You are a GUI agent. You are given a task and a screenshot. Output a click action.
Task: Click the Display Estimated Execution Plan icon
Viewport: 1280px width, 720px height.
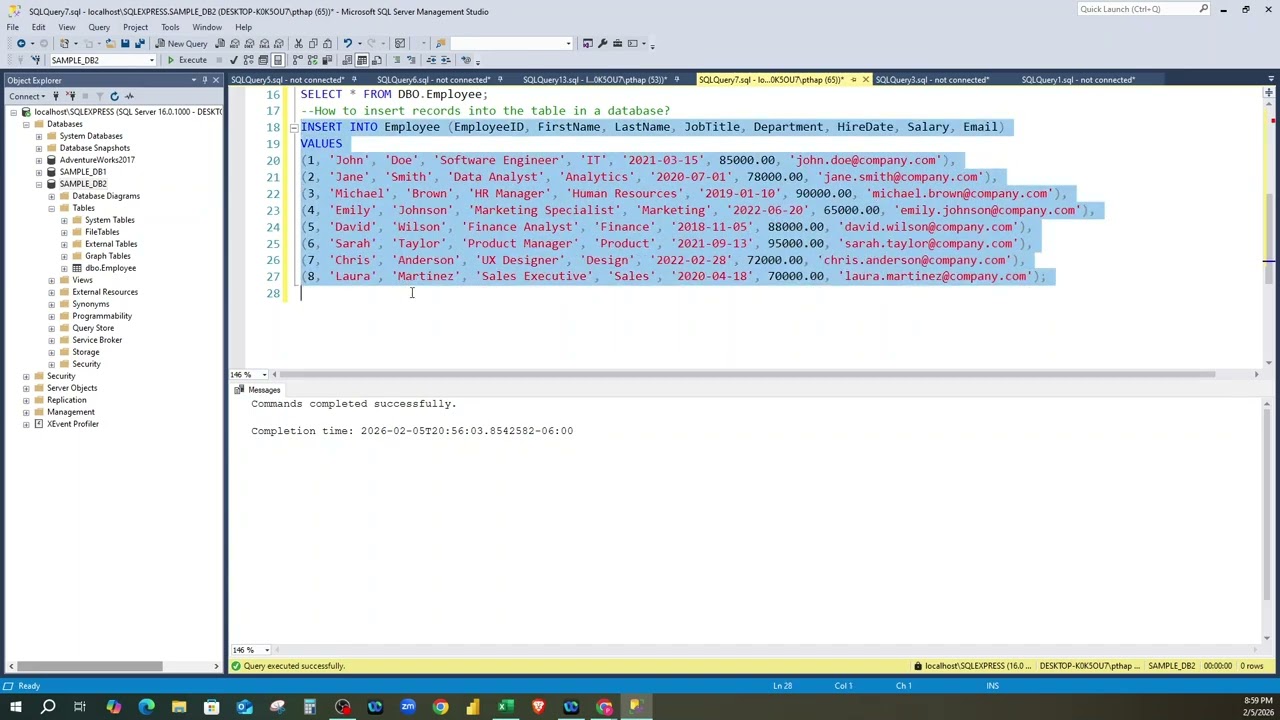coord(248,60)
